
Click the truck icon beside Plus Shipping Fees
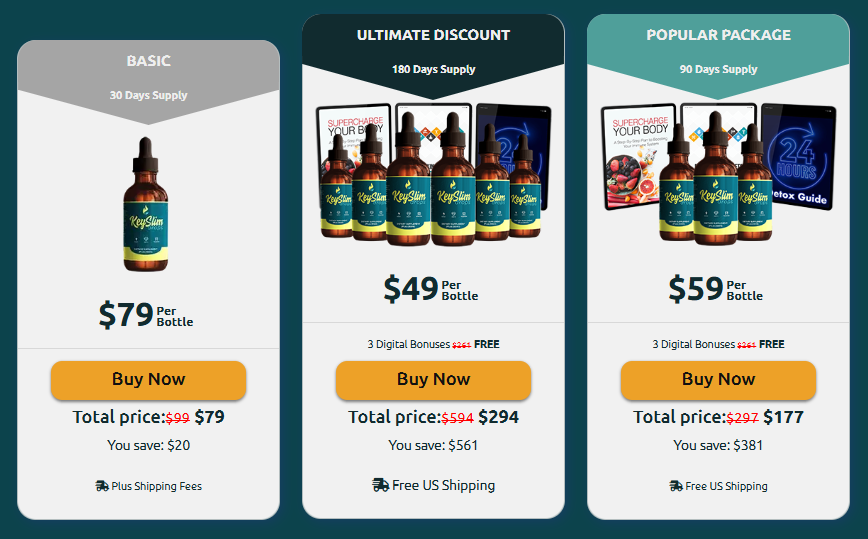point(102,486)
